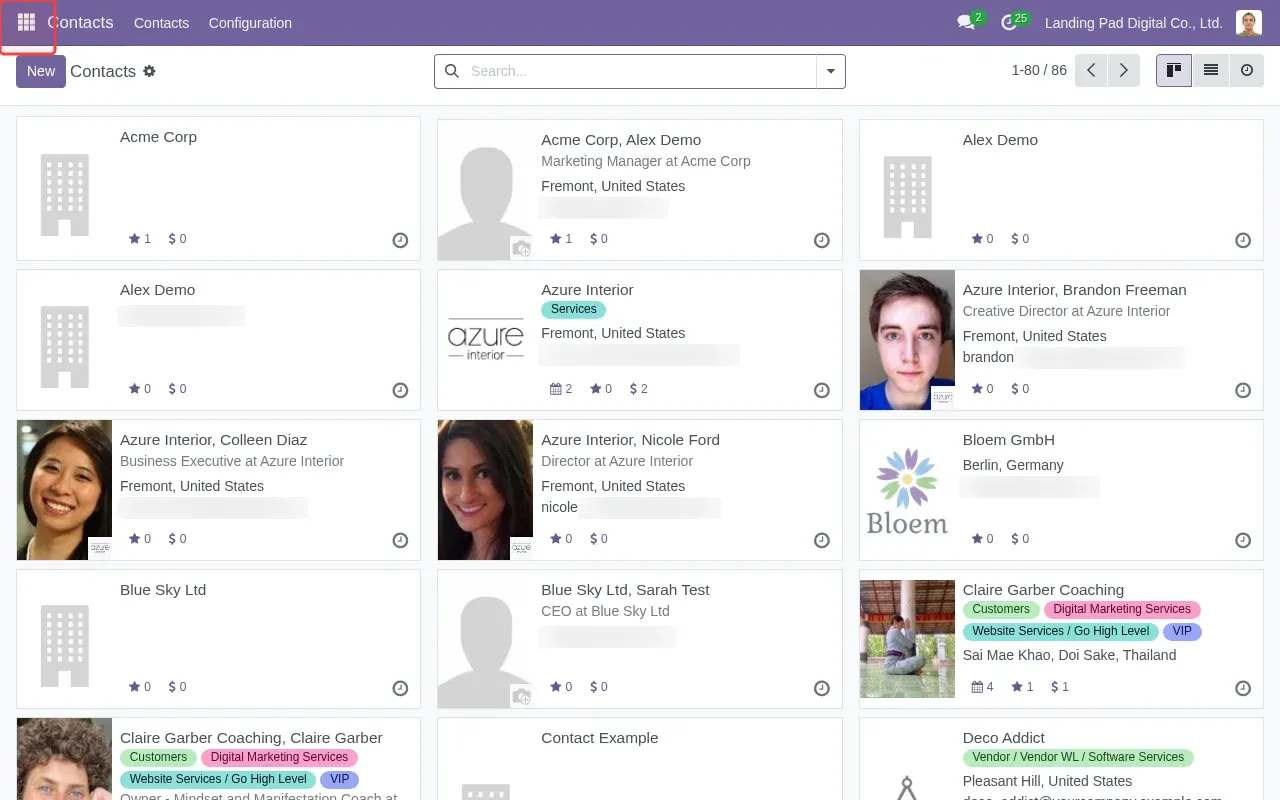Expand the search options dropdown arrow
Image resolution: width=1280 pixels, height=800 pixels.
pyautogui.click(x=830, y=71)
